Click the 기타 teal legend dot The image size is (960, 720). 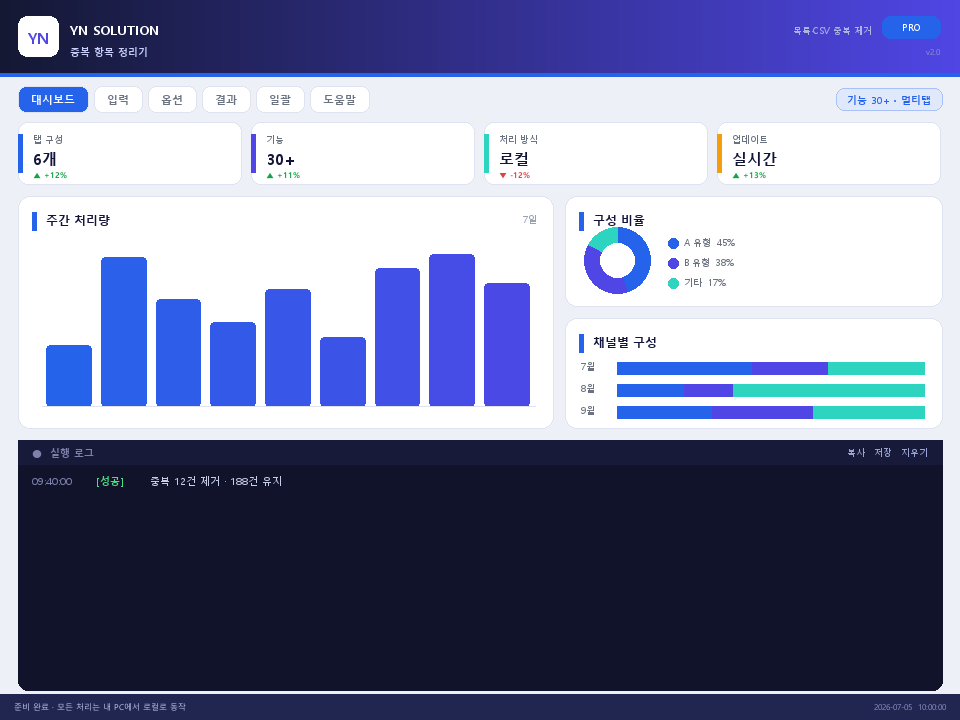pos(673,283)
